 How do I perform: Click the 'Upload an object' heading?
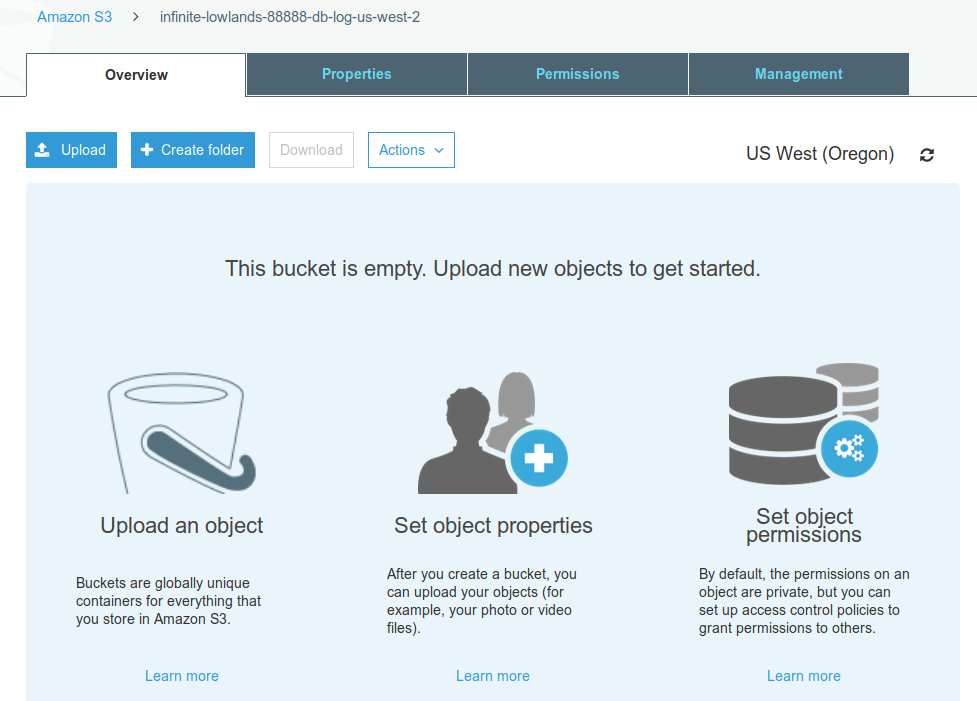tap(182, 526)
